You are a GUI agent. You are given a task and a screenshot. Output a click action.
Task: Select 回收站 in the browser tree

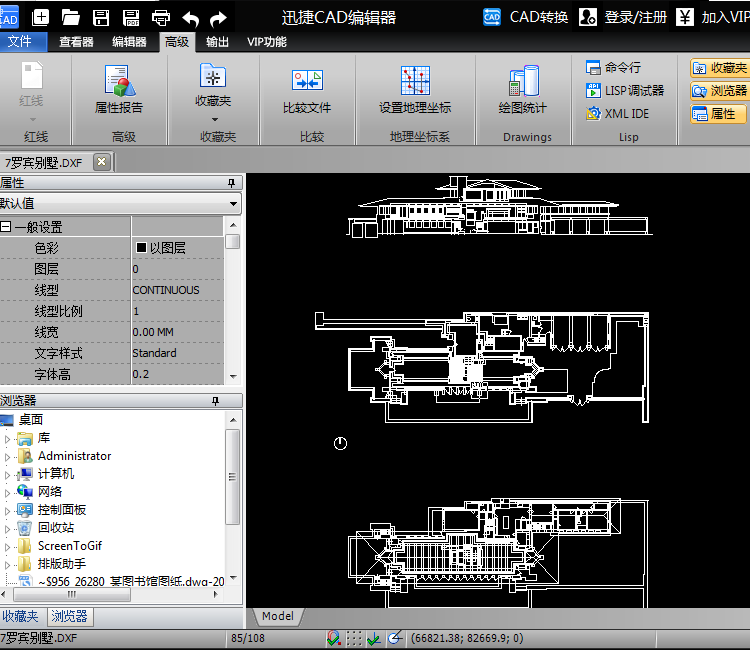(x=56, y=528)
